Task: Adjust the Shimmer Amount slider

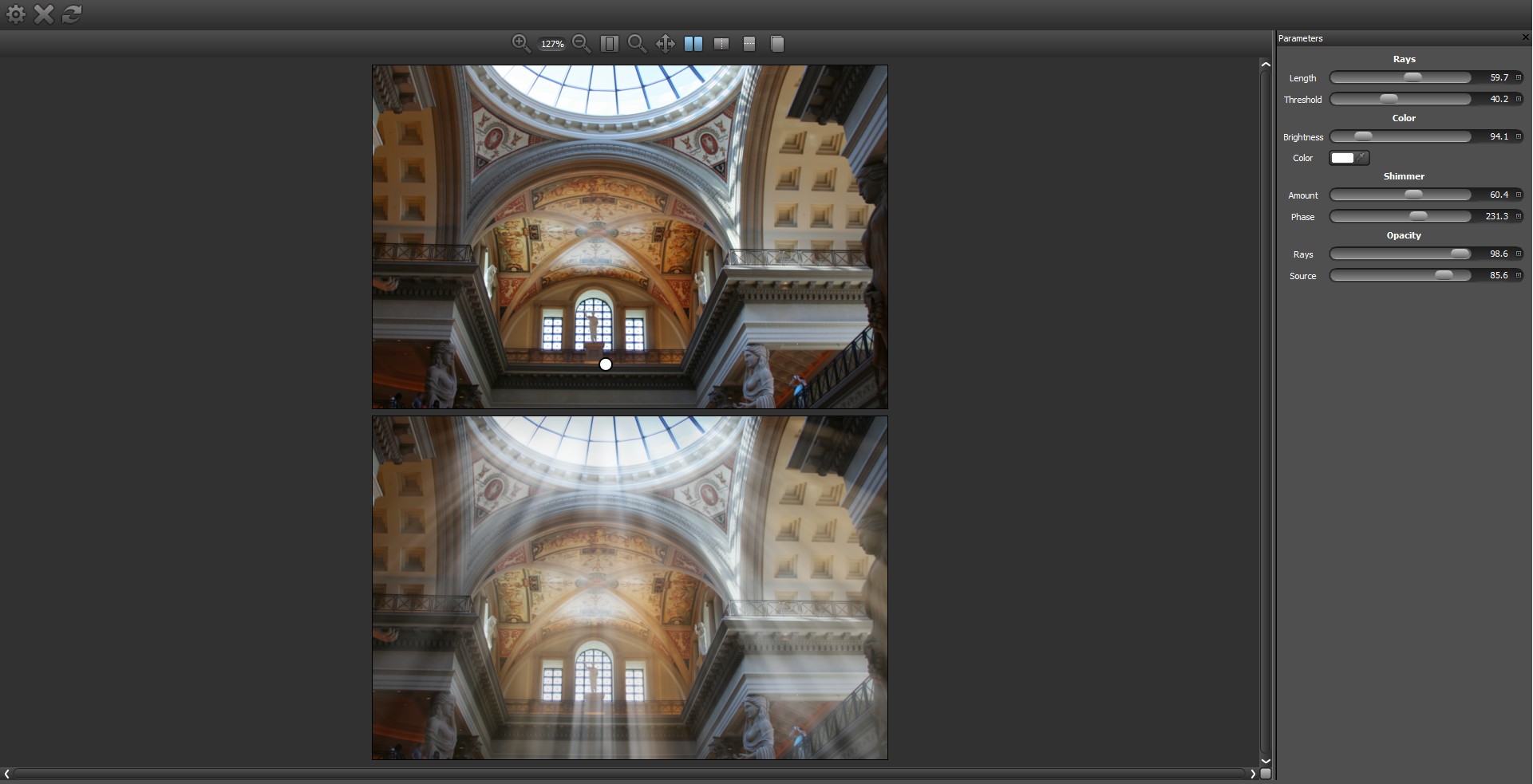Action: pos(1400,195)
